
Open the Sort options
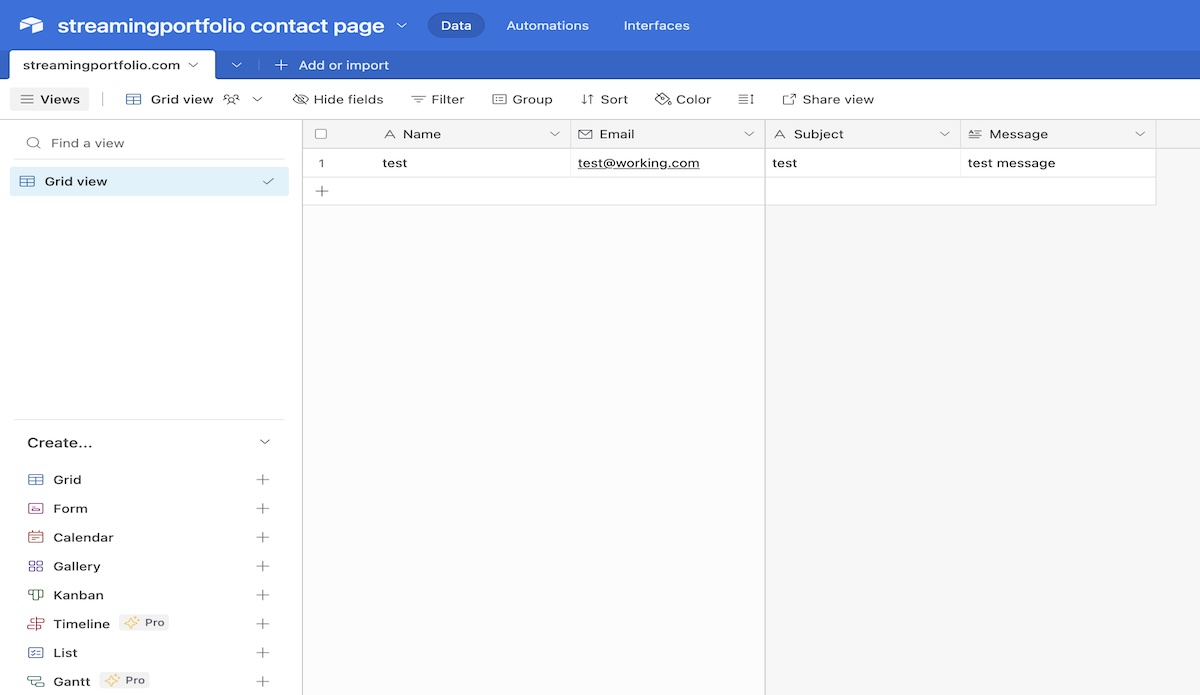point(604,99)
